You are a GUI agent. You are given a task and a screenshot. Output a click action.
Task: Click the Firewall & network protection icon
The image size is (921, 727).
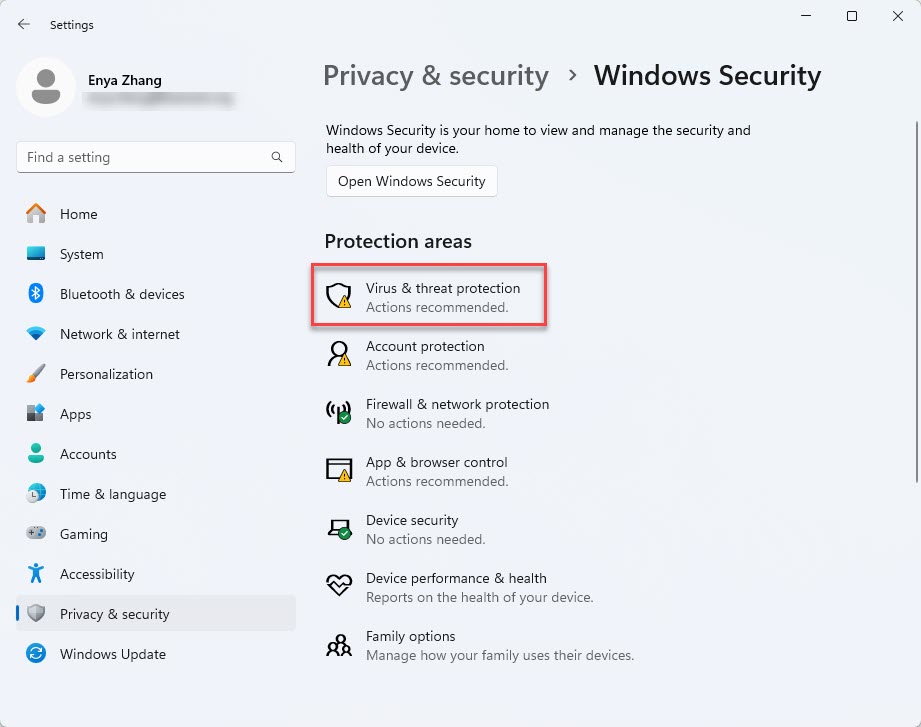pos(340,411)
